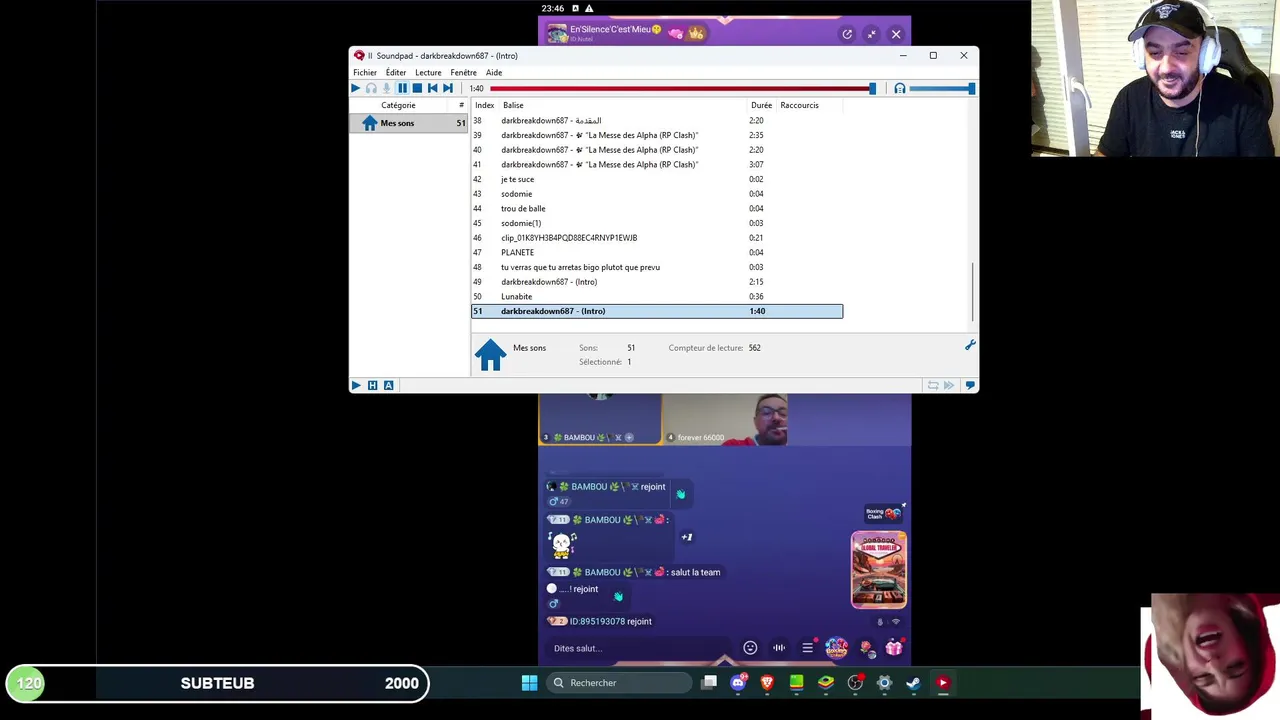Click the rose gift icon in live stream
This screenshot has height=720, width=1280.
click(x=866, y=648)
